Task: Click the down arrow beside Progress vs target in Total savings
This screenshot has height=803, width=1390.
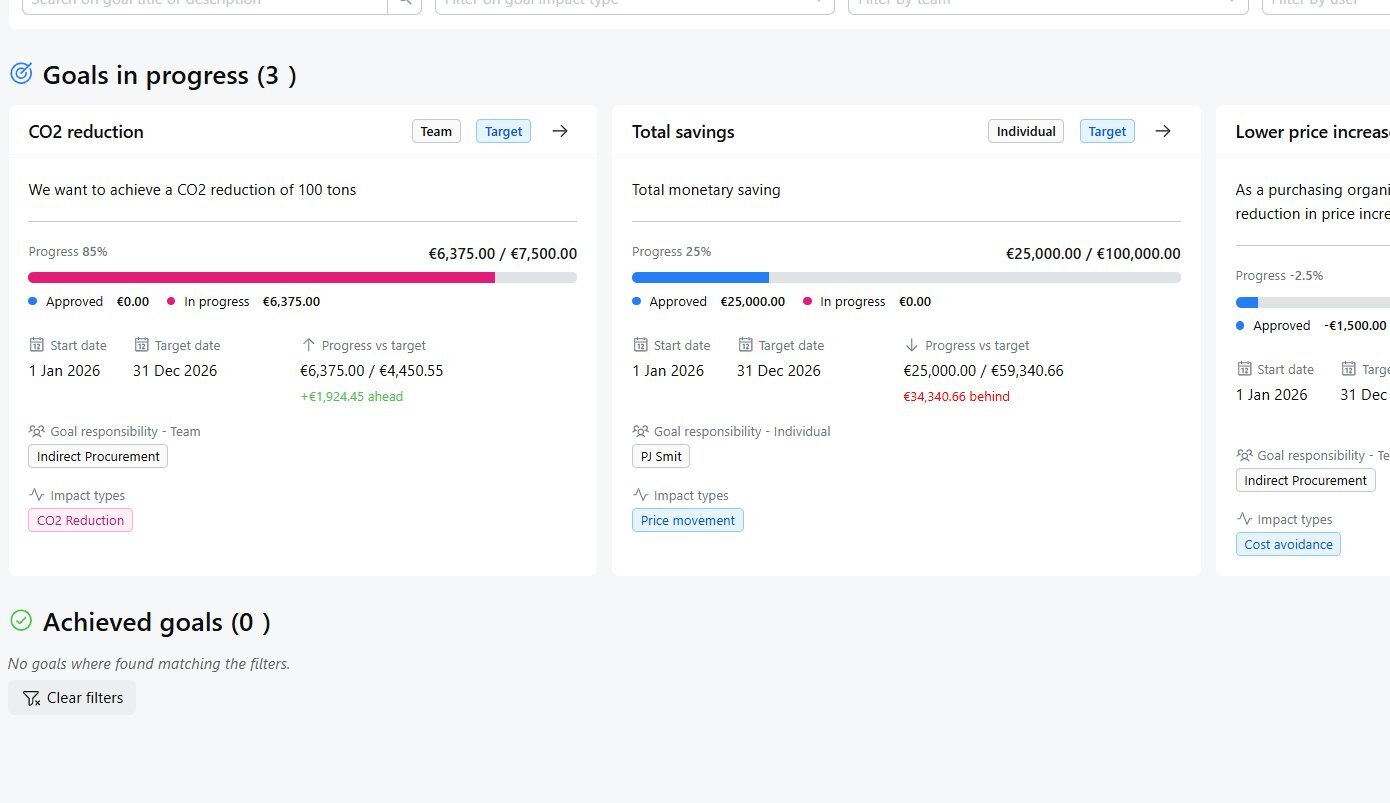Action: (911, 345)
